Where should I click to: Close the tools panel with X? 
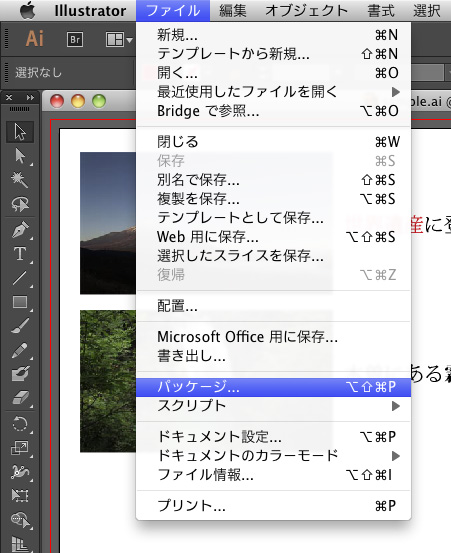click(x=9, y=98)
